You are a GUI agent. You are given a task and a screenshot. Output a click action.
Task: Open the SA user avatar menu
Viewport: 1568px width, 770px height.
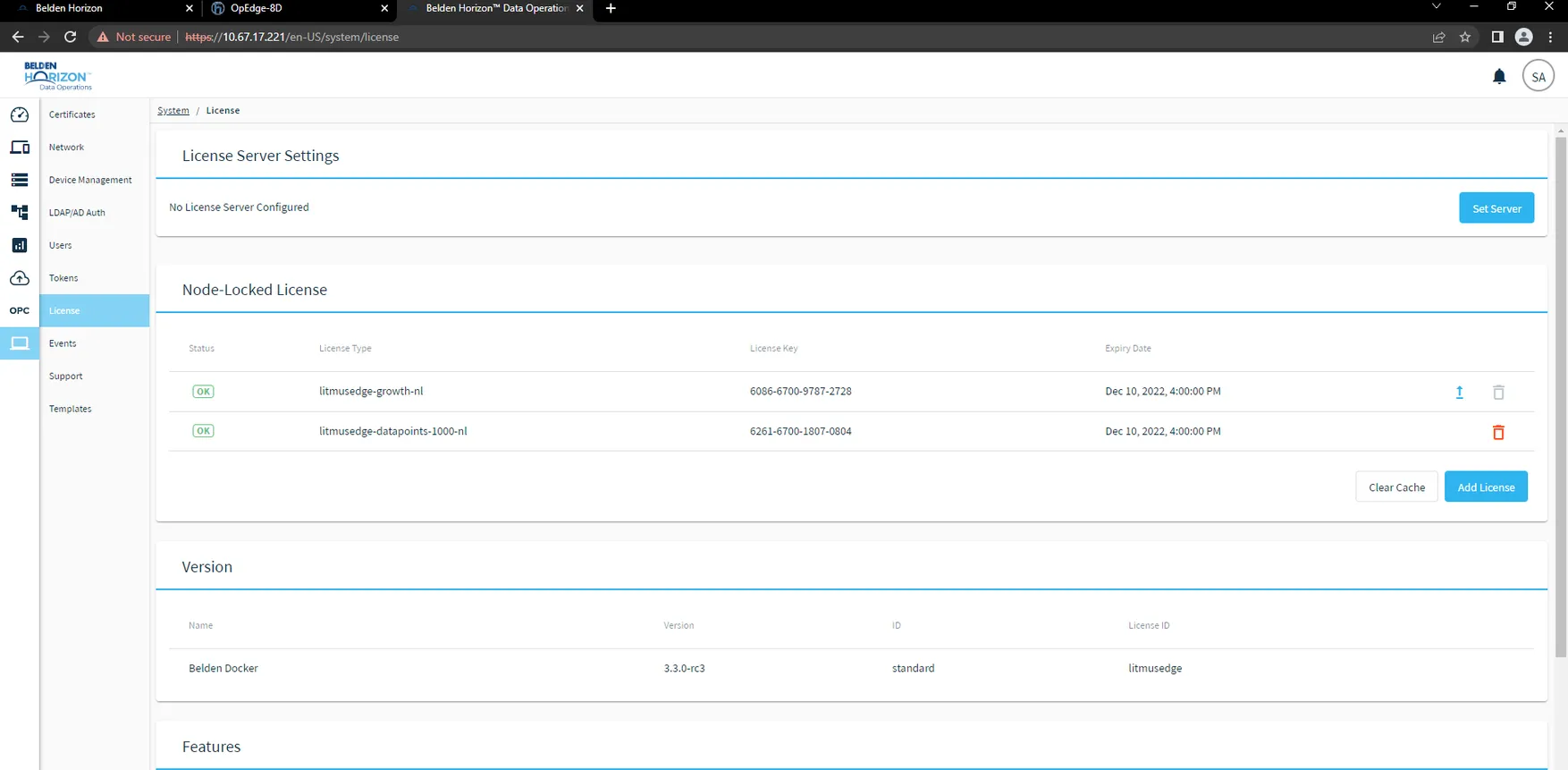1538,77
